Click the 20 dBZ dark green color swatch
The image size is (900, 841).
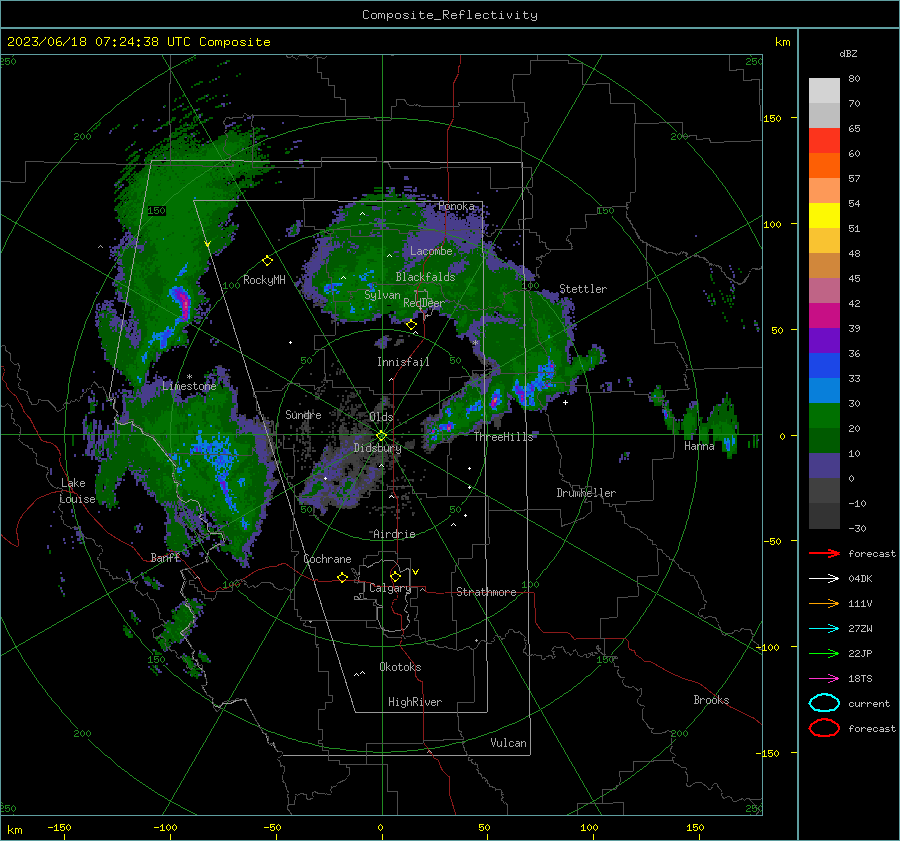coord(824,441)
